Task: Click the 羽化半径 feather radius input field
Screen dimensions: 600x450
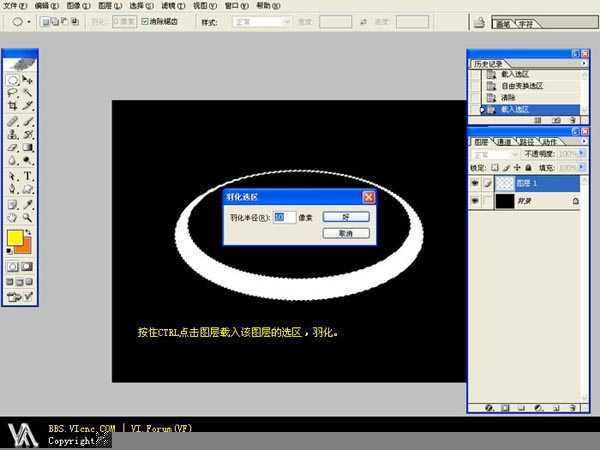Action: [x=284, y=217]
